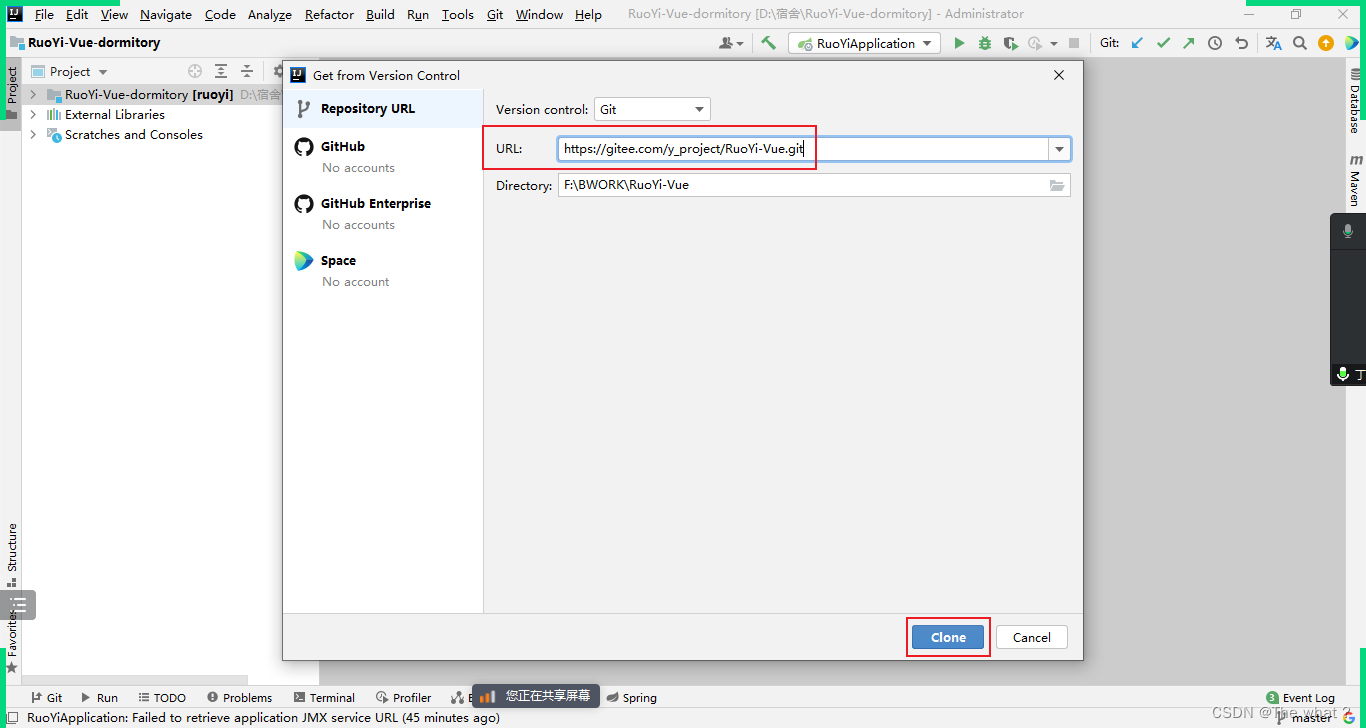
Task: Open the Favorites side tab
Action: pos(12,640)
